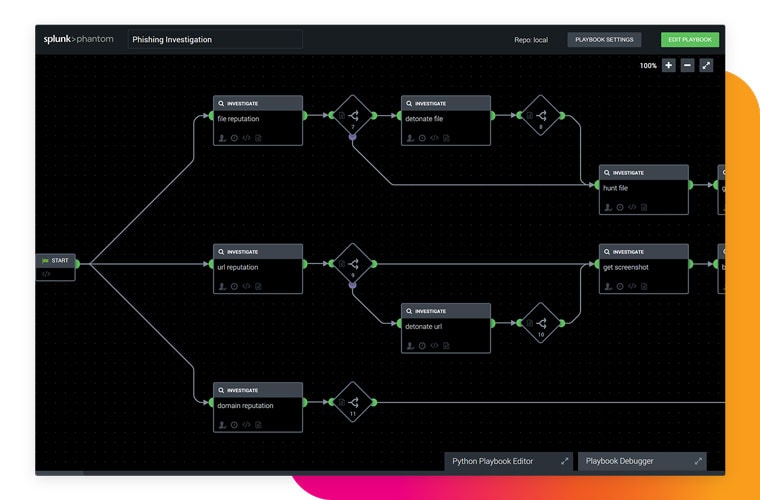Click the purple else port under decision 9
This screenshot has height=500, width=760.
tap(352, 285)
